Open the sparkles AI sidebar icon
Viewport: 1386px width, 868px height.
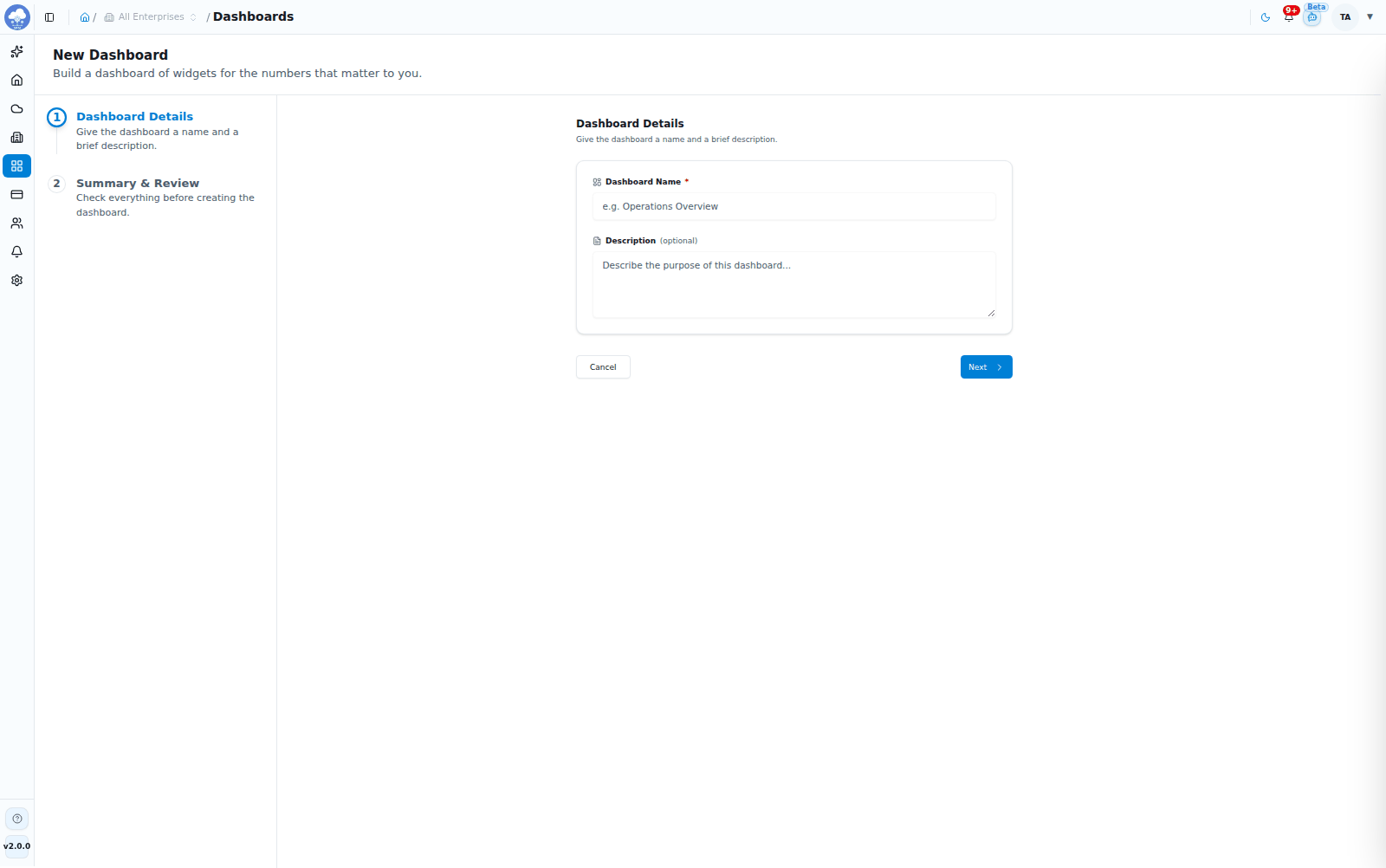pos(16,52)
